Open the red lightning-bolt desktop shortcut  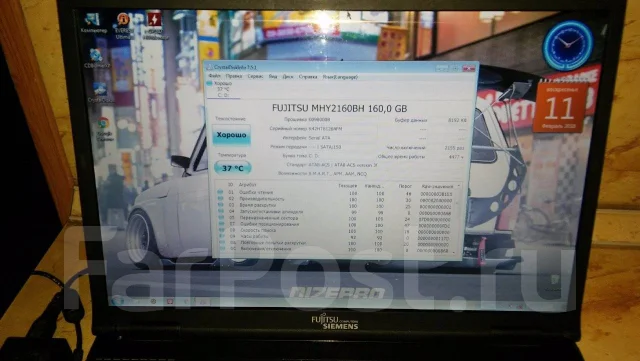pyautogui.click(x=155, y=25)
